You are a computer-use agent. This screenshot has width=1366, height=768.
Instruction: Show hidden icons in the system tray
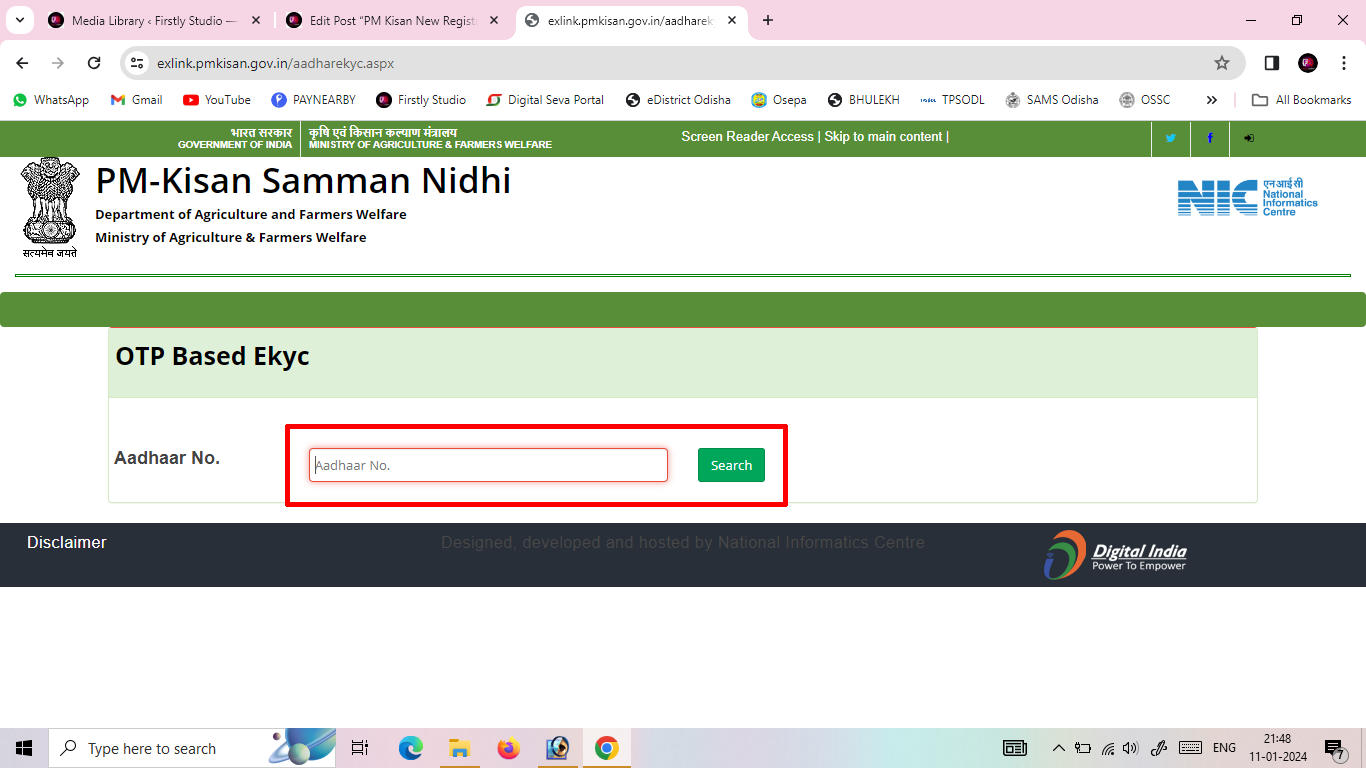coord(1058,747)
